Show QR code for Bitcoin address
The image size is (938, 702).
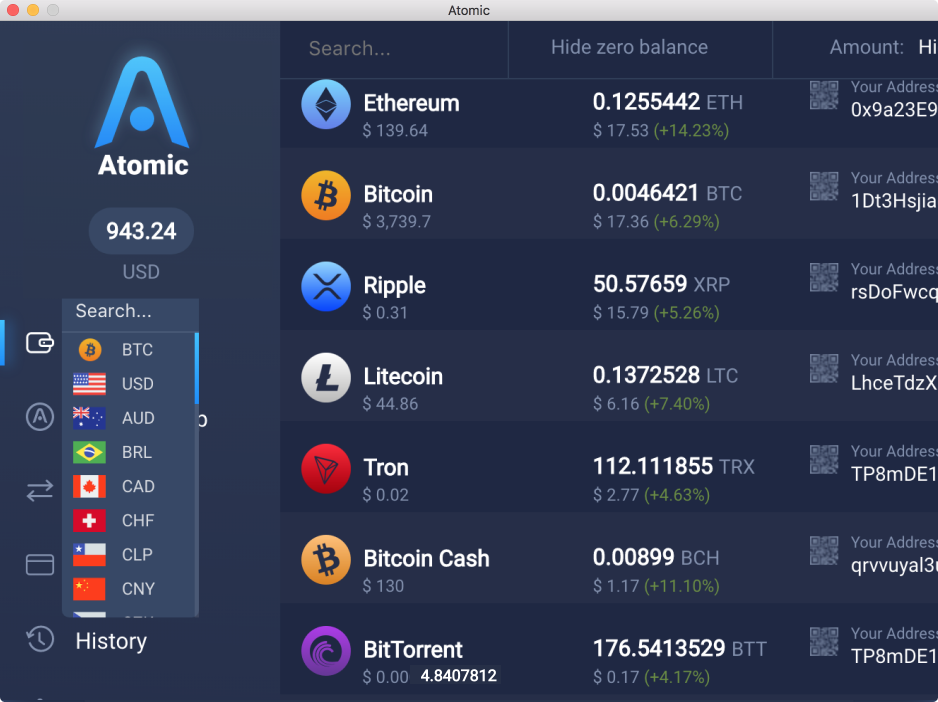tap(824, 186)
